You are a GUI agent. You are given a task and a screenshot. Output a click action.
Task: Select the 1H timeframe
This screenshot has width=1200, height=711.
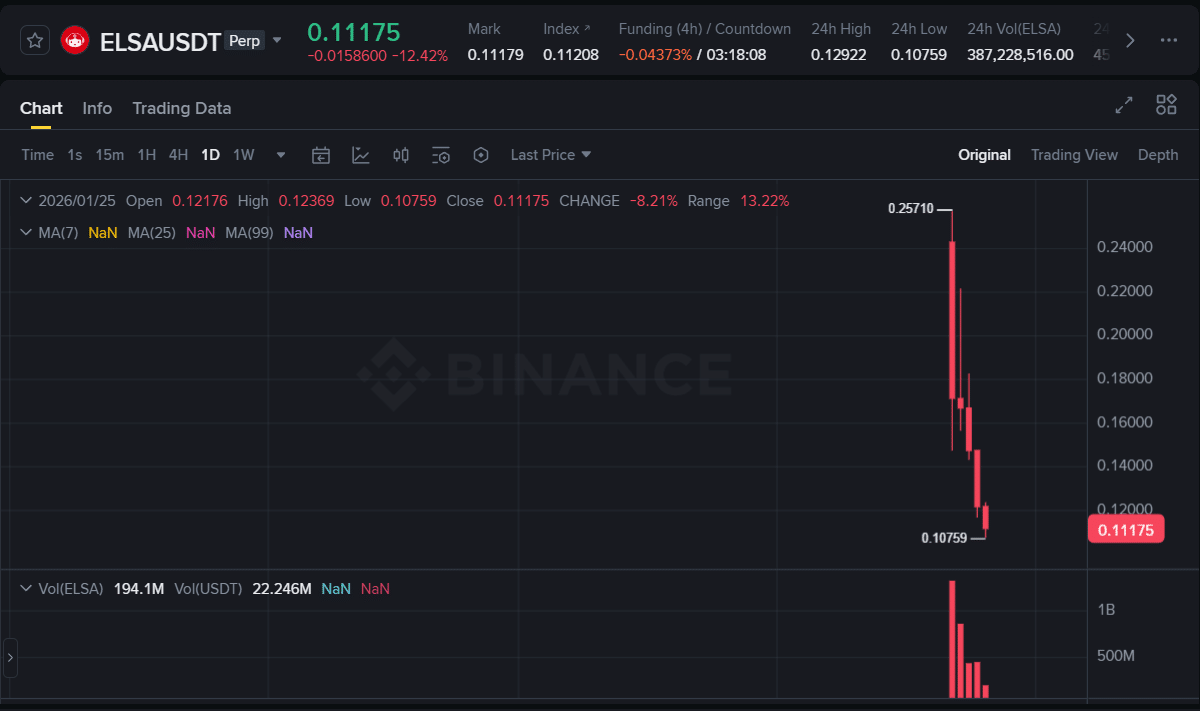(x=146, y=155)
